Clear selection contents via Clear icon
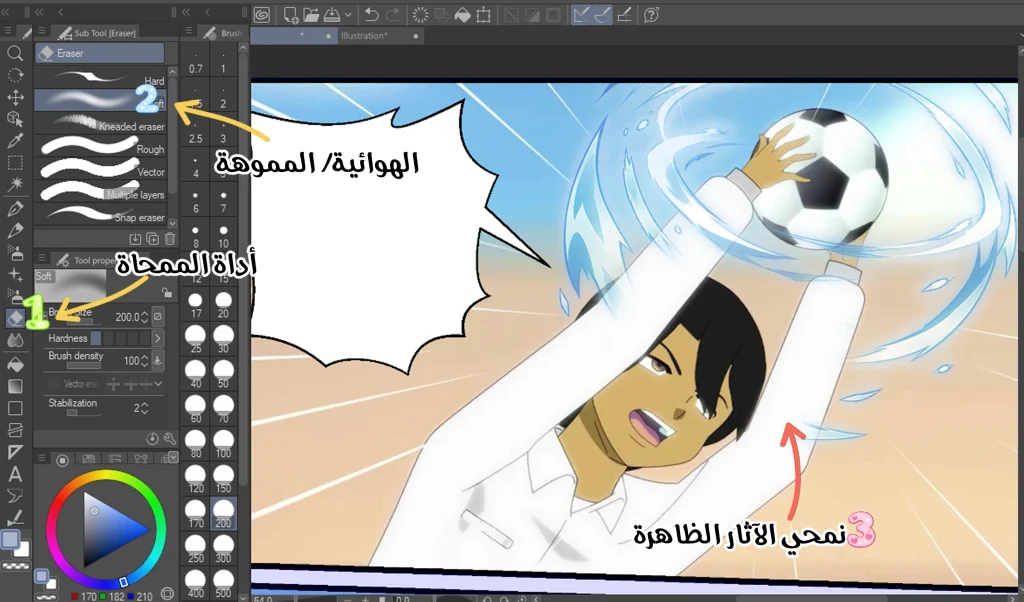Image resolution: width=1024 pixels, height=602 pixels. (x=421, y=14)
